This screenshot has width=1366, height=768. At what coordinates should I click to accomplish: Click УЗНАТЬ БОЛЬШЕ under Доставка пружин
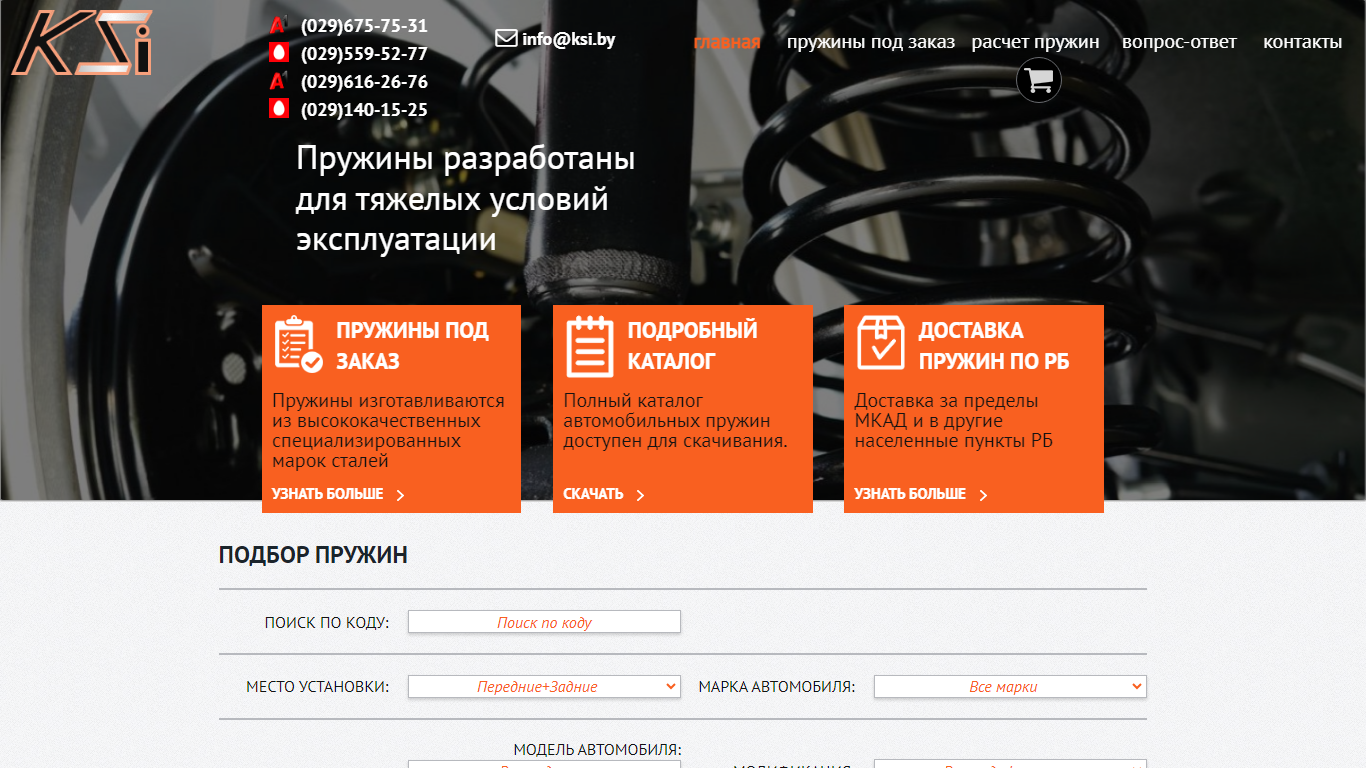click(910, 494)
